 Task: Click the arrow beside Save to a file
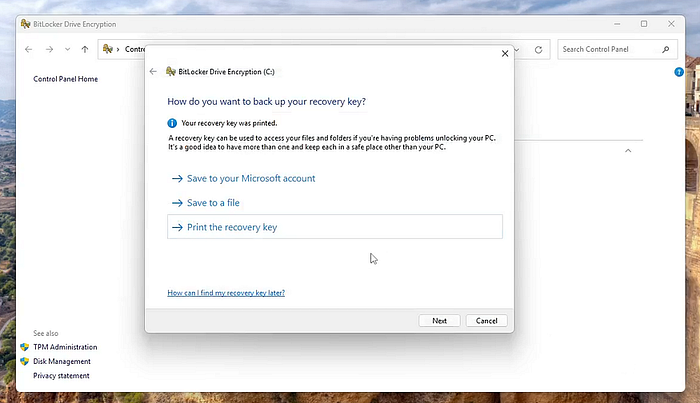pos(177,203)
